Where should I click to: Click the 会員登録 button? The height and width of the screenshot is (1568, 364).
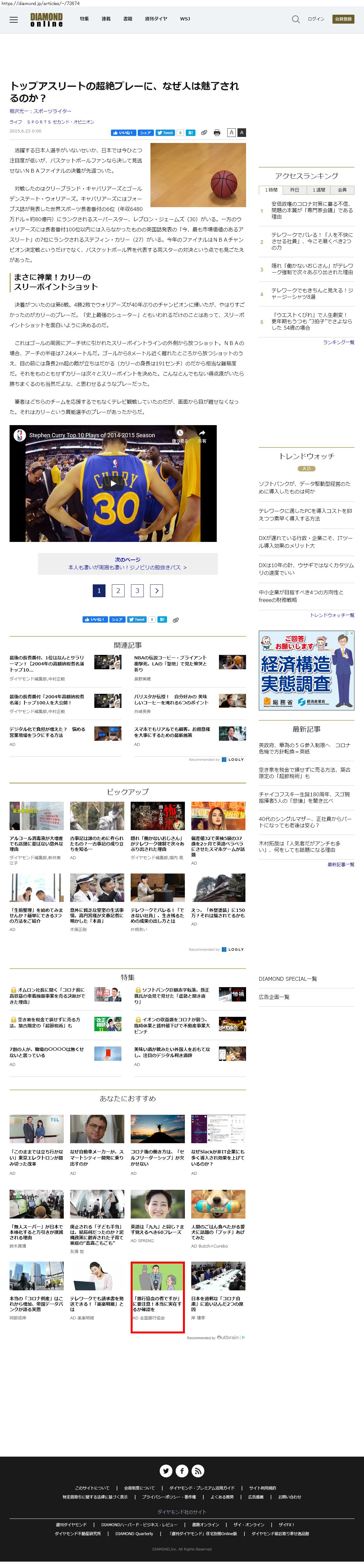point(343,19)
